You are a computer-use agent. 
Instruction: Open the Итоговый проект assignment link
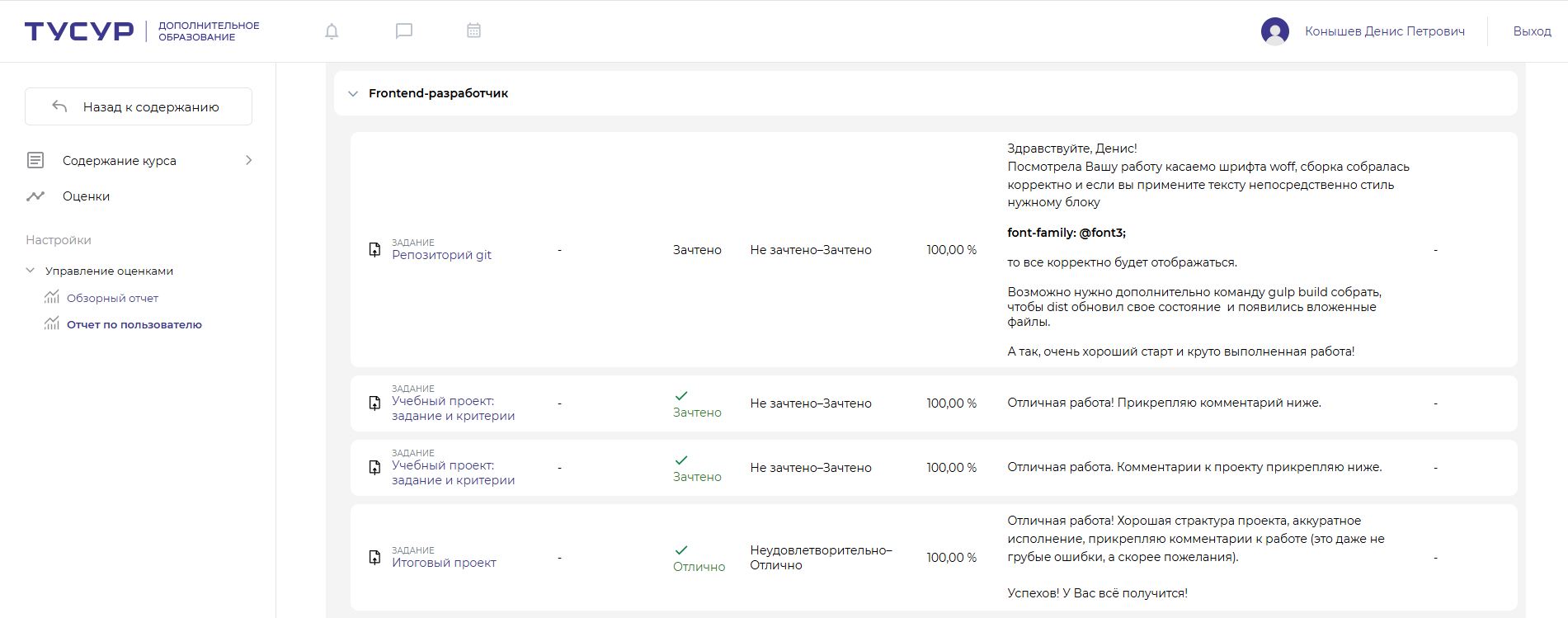pos(444,563)
